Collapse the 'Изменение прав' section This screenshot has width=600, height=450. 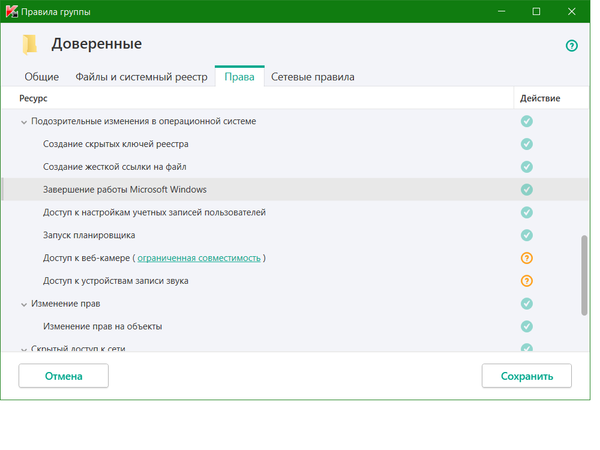[24, 304]
